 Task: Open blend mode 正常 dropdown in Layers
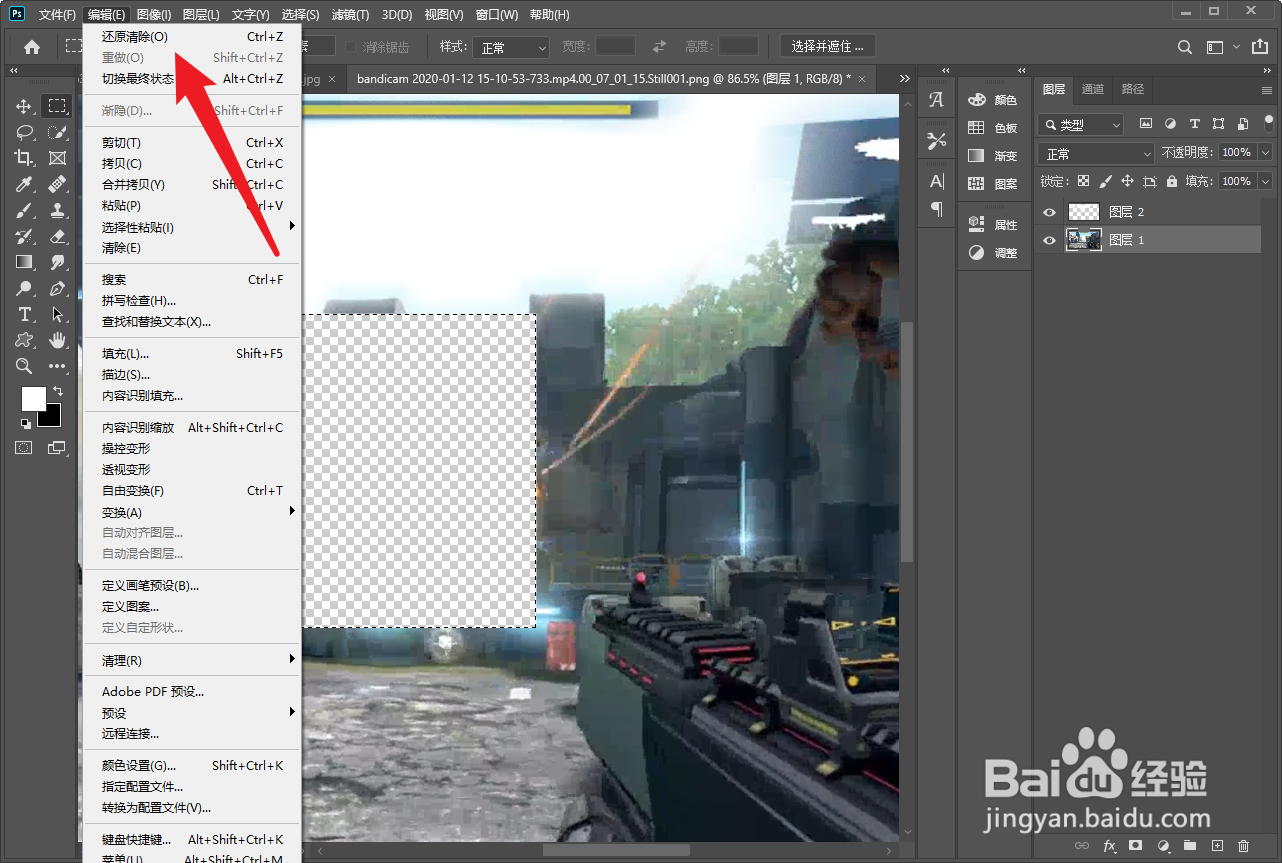point(1096,153)
